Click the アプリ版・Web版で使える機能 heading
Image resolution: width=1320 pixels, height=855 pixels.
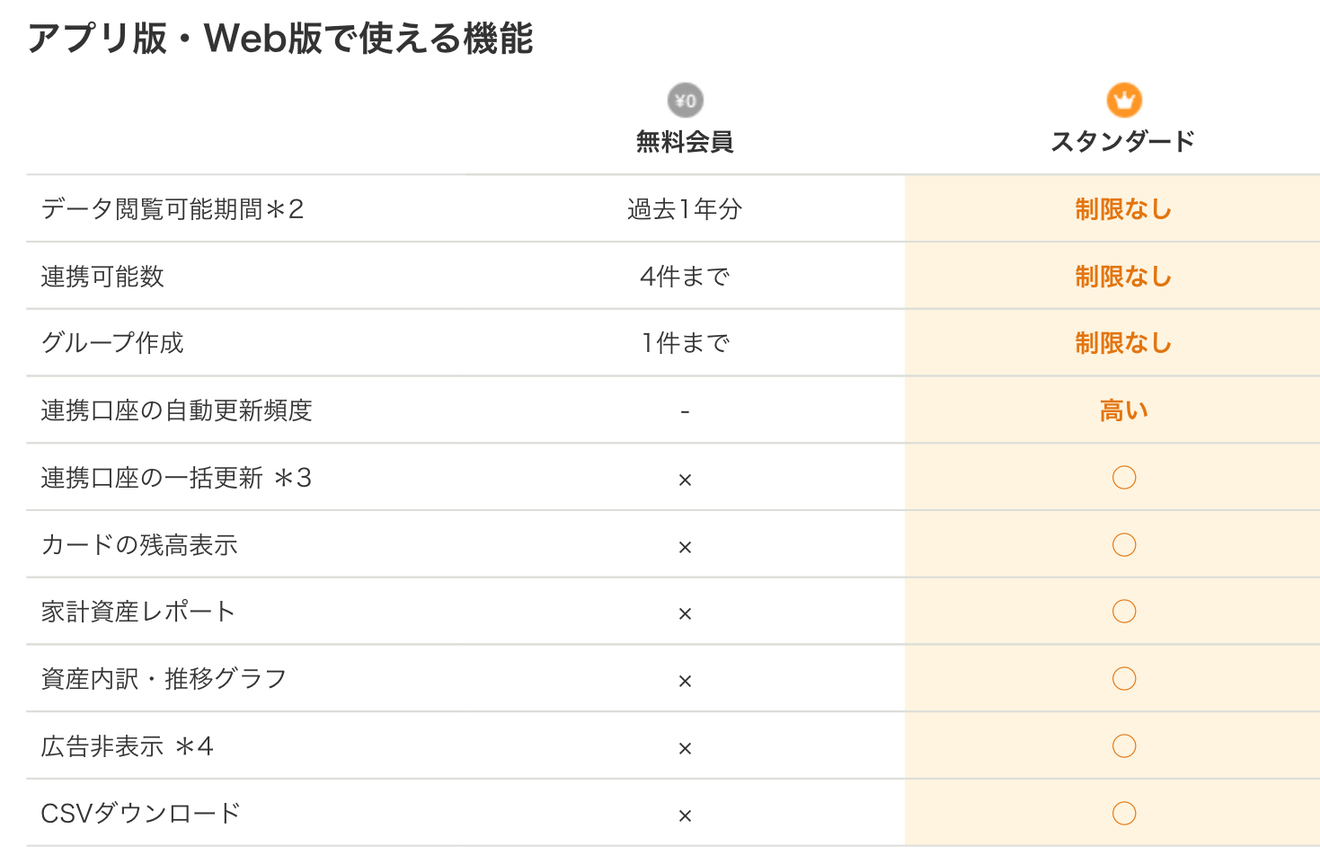point(280,39)
